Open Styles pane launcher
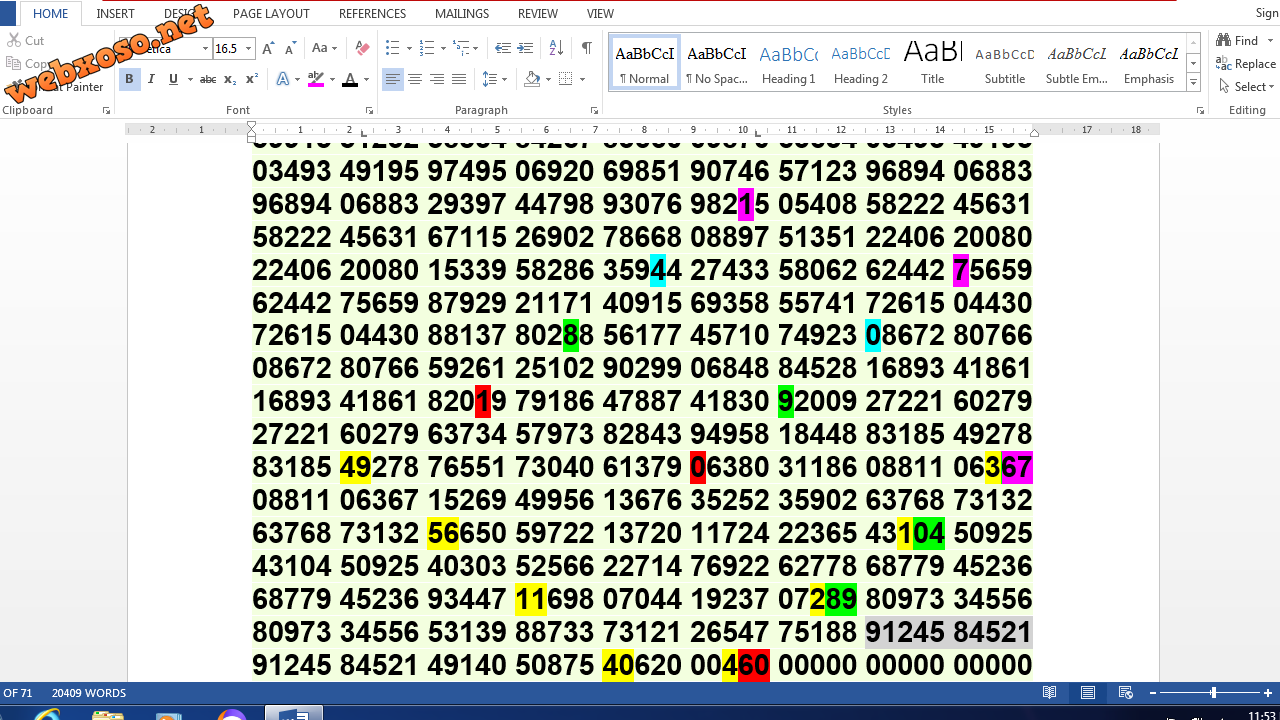This screenshot has height=720, width=1280. pyautogui.click(x=1200, y=111)
